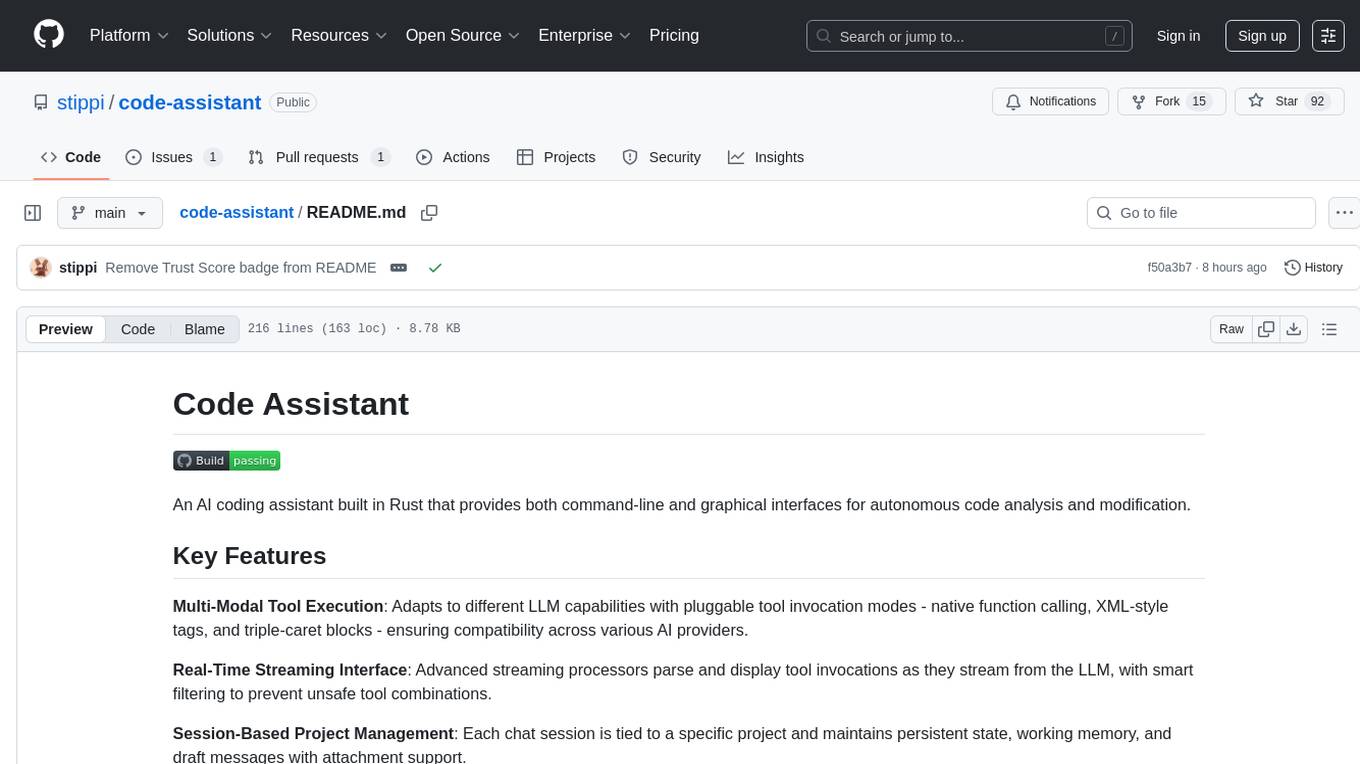Open commit f50a3b7
Viewport: 1360px width, 764px height.
pyautogui.click(x=1169, y=267)
